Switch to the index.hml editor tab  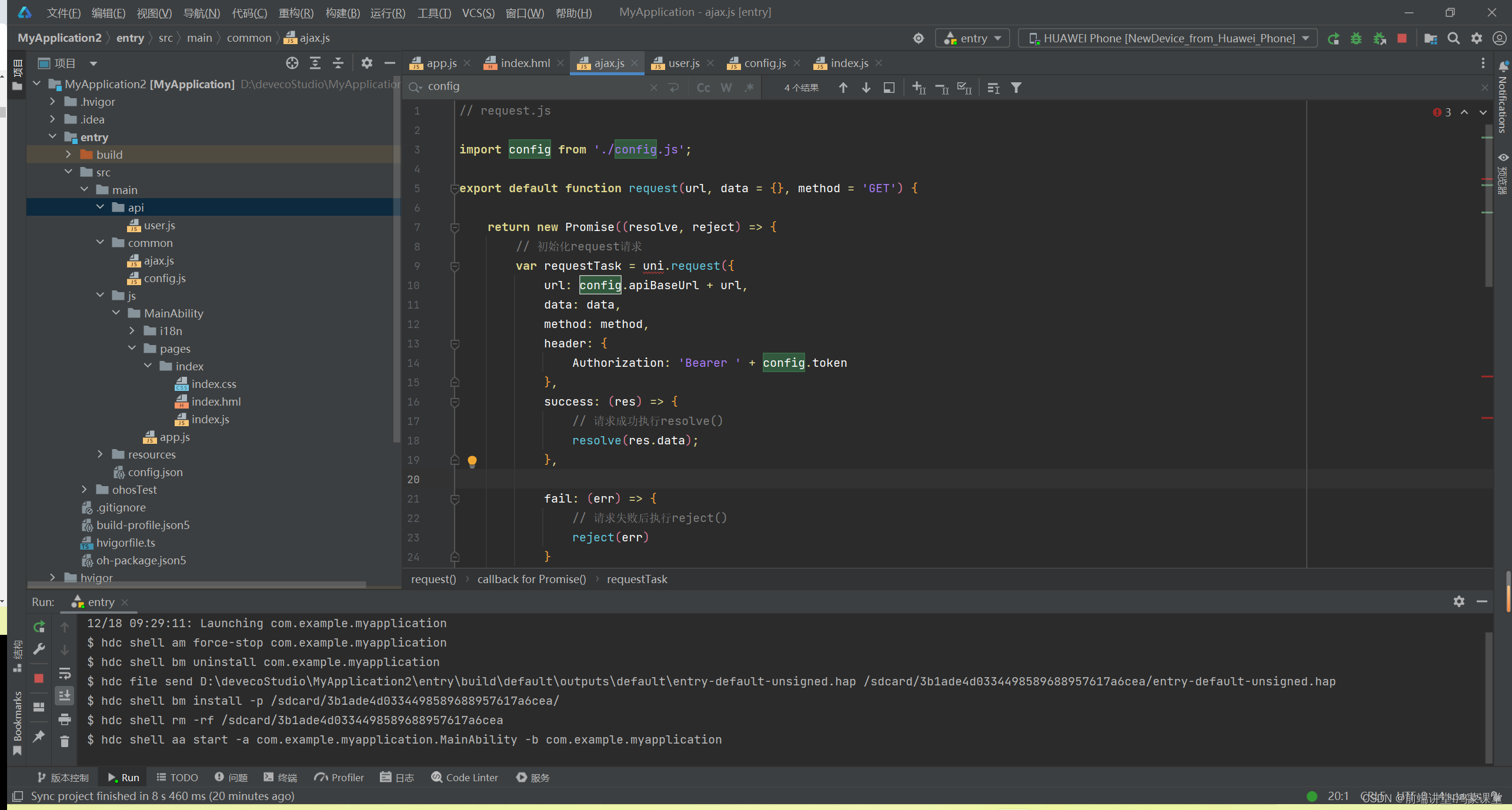[x=525, y=63]
